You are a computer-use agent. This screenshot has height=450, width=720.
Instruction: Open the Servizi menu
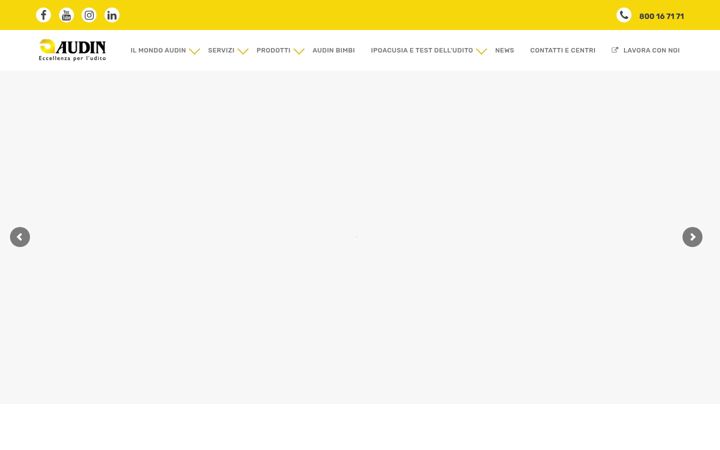(x=221, y=51)
